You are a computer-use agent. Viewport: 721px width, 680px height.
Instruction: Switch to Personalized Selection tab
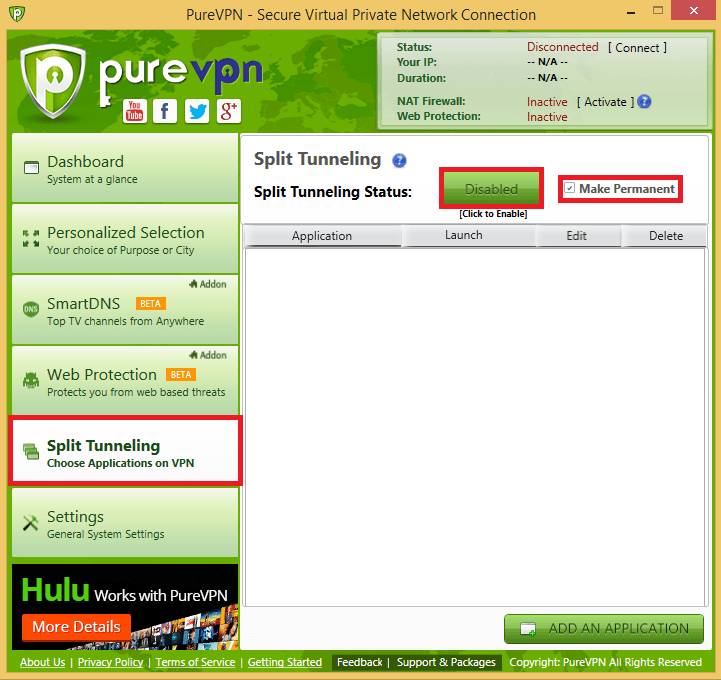pos(125,239)
